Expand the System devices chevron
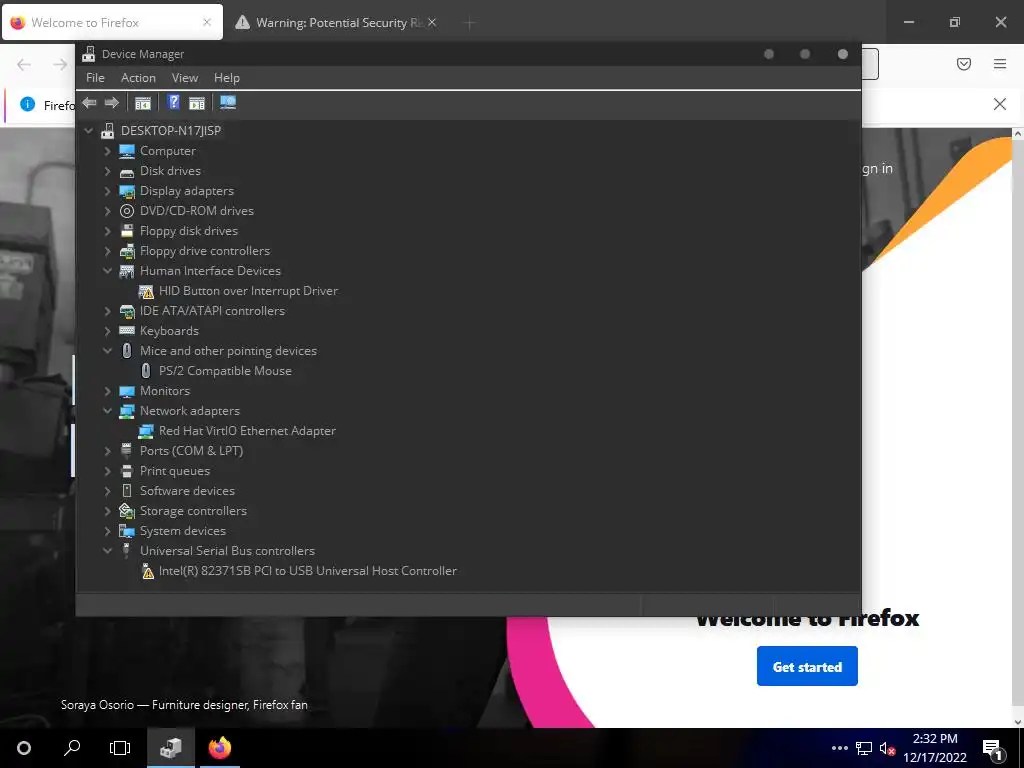 pos(108,531)
